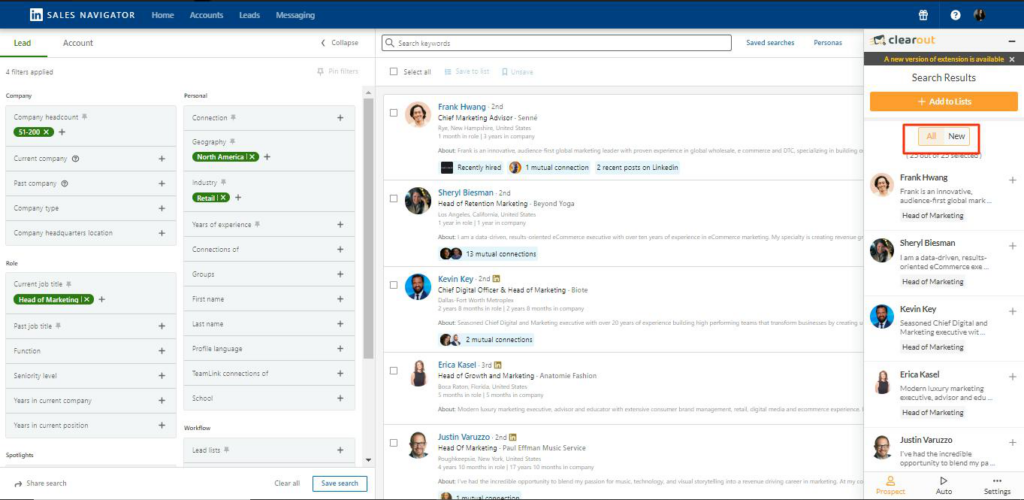Check Sheryl Biesman's result checkbox
The width and height of the screenshot is (1024, 500).
point(394,198)
